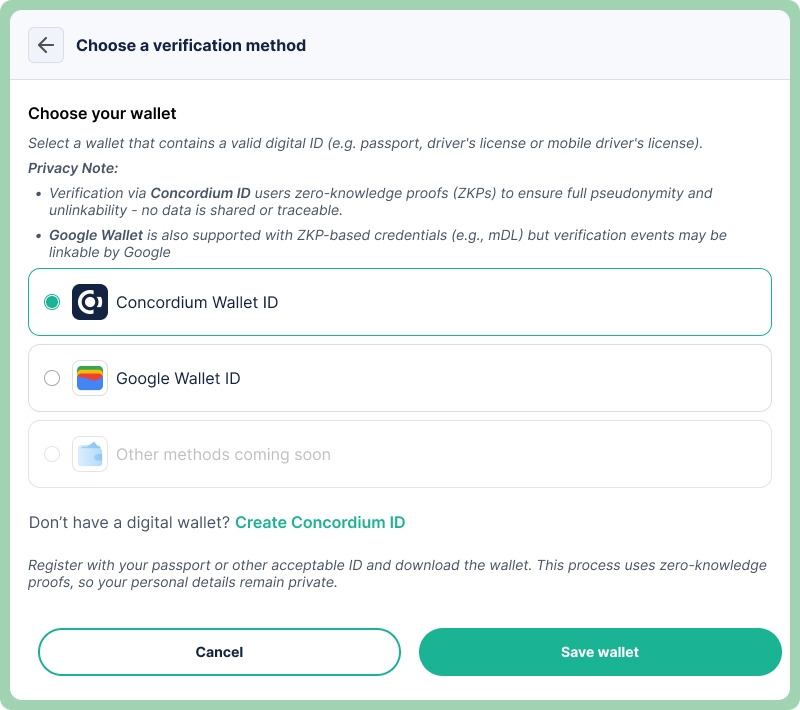This screenshot has width=800, height=710.
Task: Click the Concordium logo icon
Action: (x=90, y=300)
